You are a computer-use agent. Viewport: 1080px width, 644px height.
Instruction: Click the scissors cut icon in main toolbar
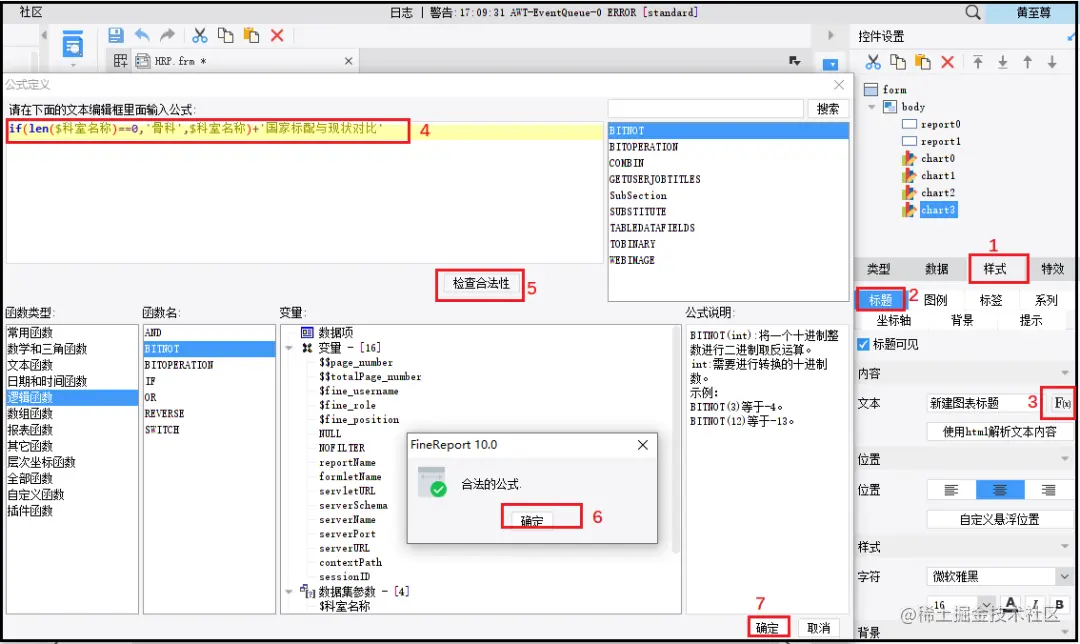pos(200,35)
